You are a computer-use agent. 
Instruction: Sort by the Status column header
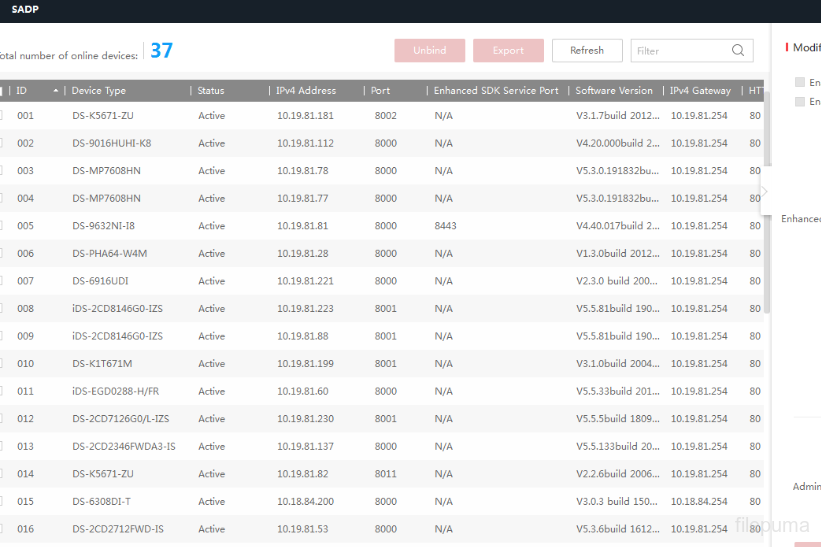pos(211,91)
